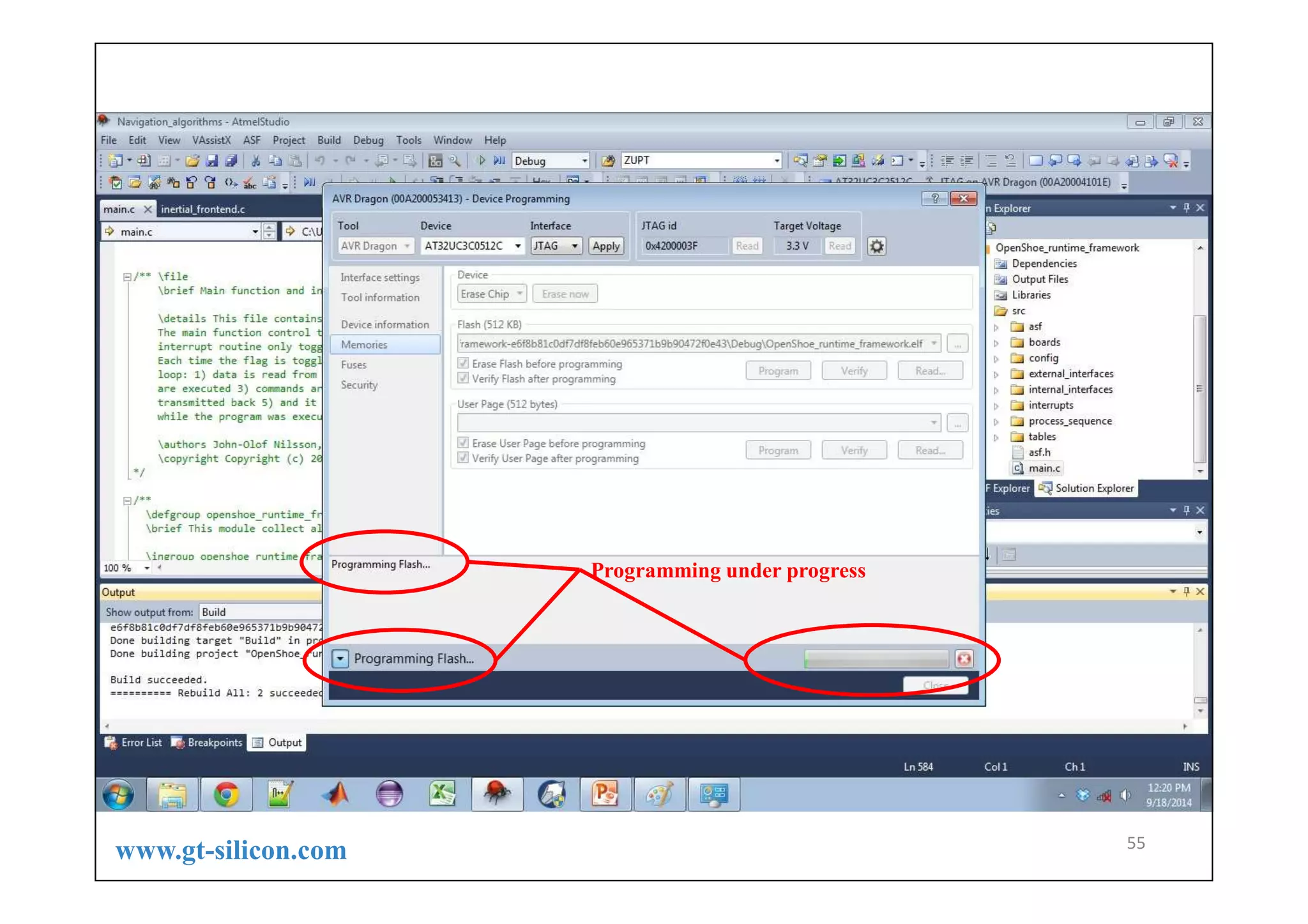Click the Save All icon
The image size is (1308, 924).
point(231,161)
